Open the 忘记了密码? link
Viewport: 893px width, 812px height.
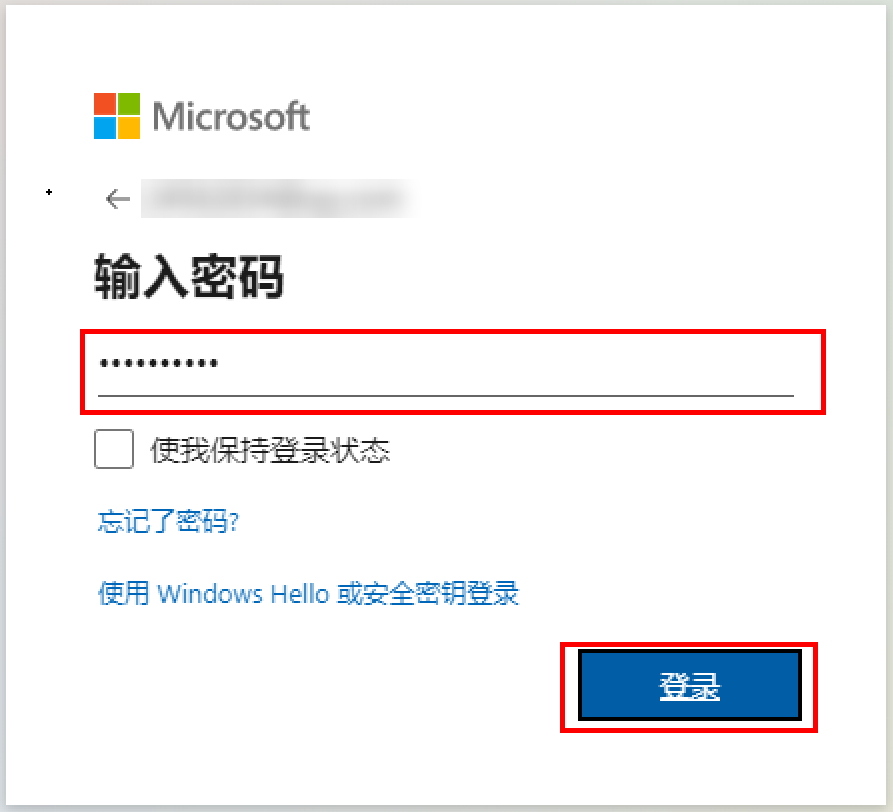[168, 521]
